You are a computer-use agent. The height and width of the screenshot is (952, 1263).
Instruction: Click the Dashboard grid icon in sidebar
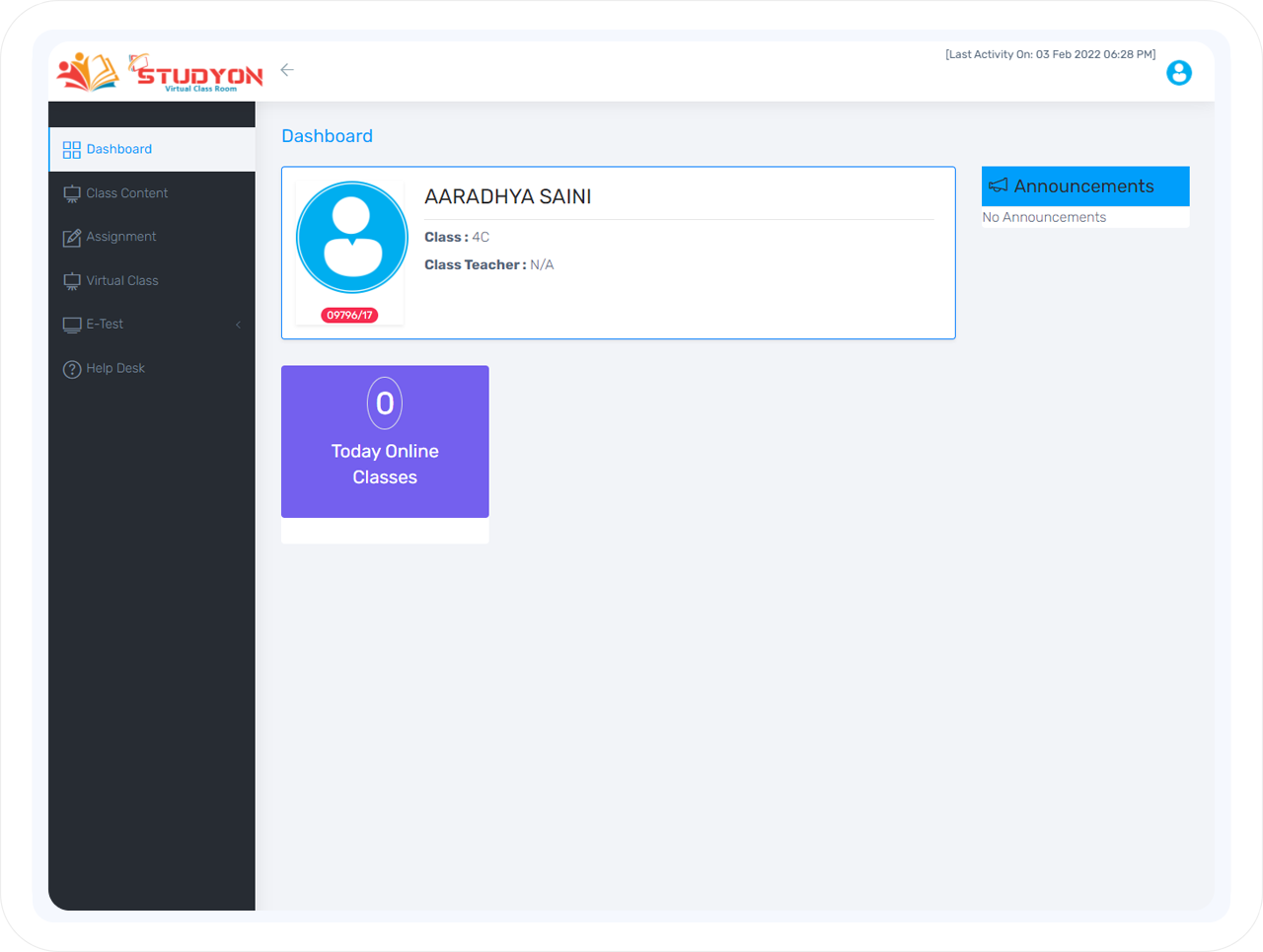(x=71, y=150)
